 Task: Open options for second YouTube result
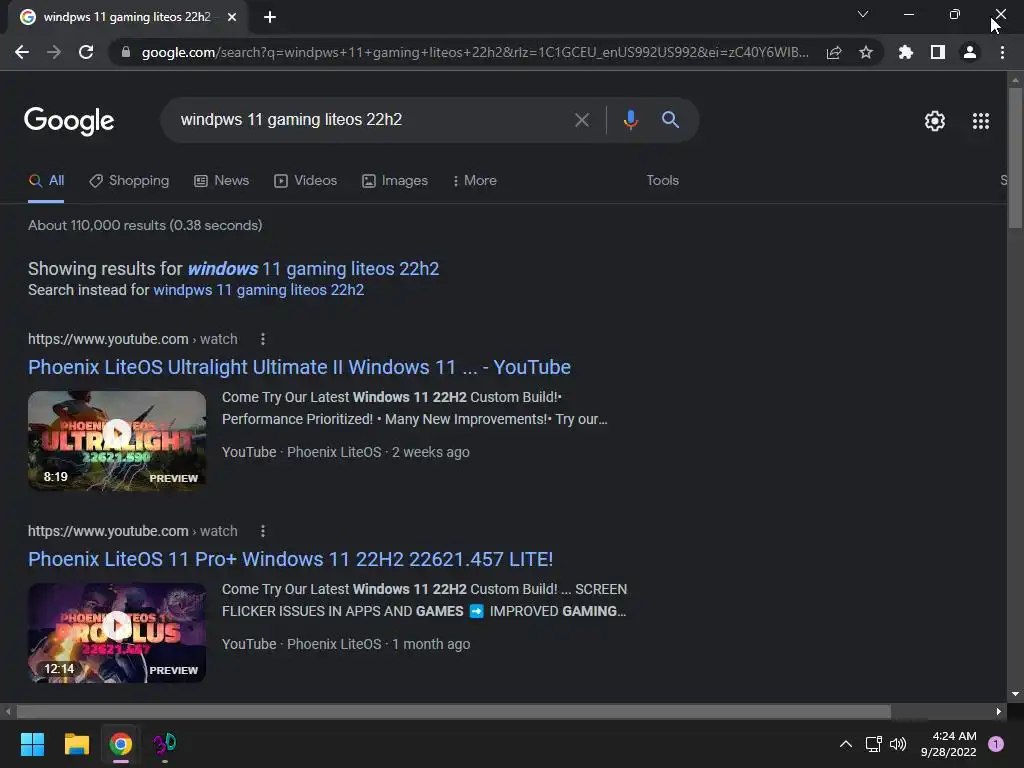tap(263, 531)
